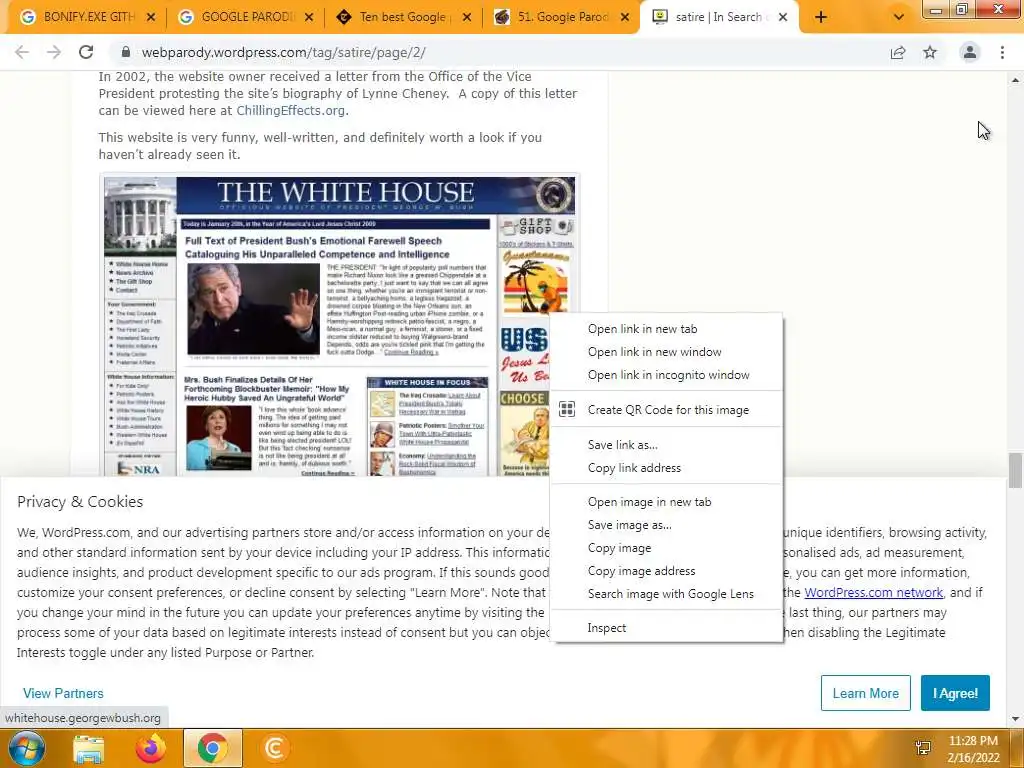
Task: Click the scrollbar down arrow
Action: tap(1015, 718)
